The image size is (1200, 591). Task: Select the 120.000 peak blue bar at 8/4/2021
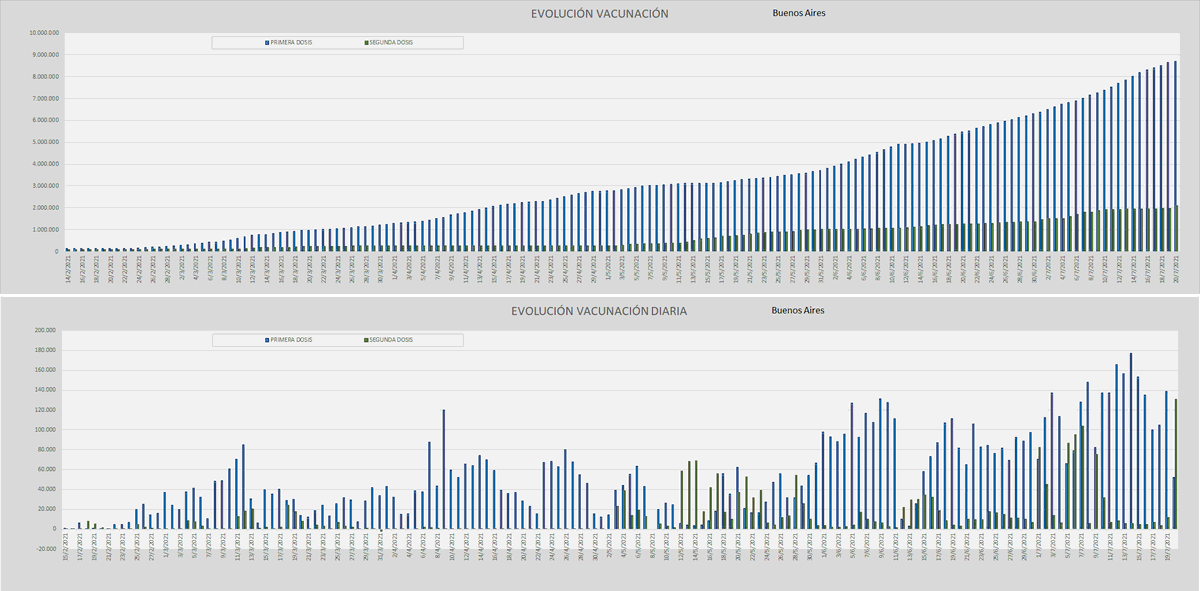coord(443,469)
